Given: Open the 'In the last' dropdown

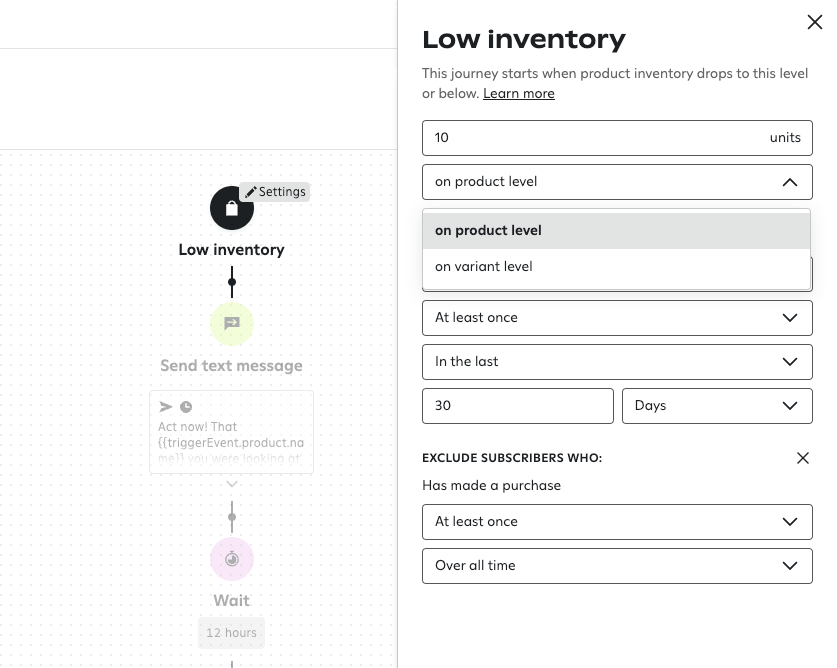Looking at the screenshot, I should 616,362.
